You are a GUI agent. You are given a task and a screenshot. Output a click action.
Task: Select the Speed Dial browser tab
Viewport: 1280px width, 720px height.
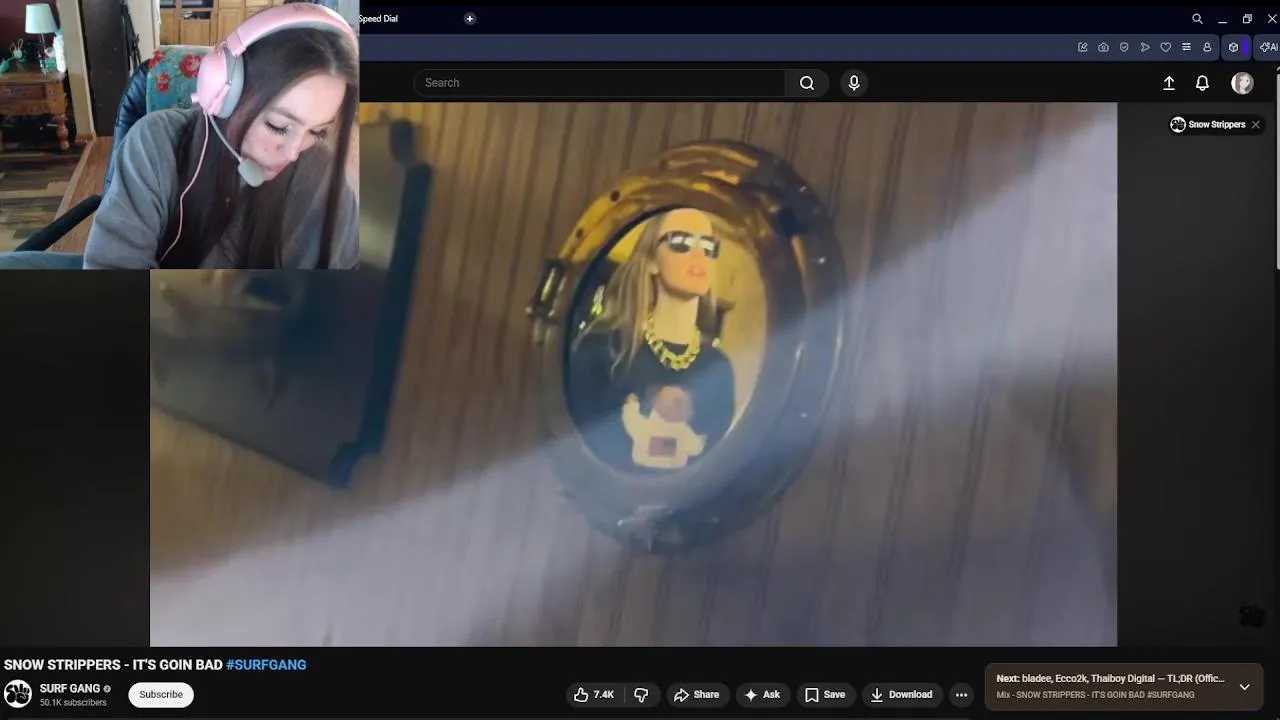pos(378,19)
